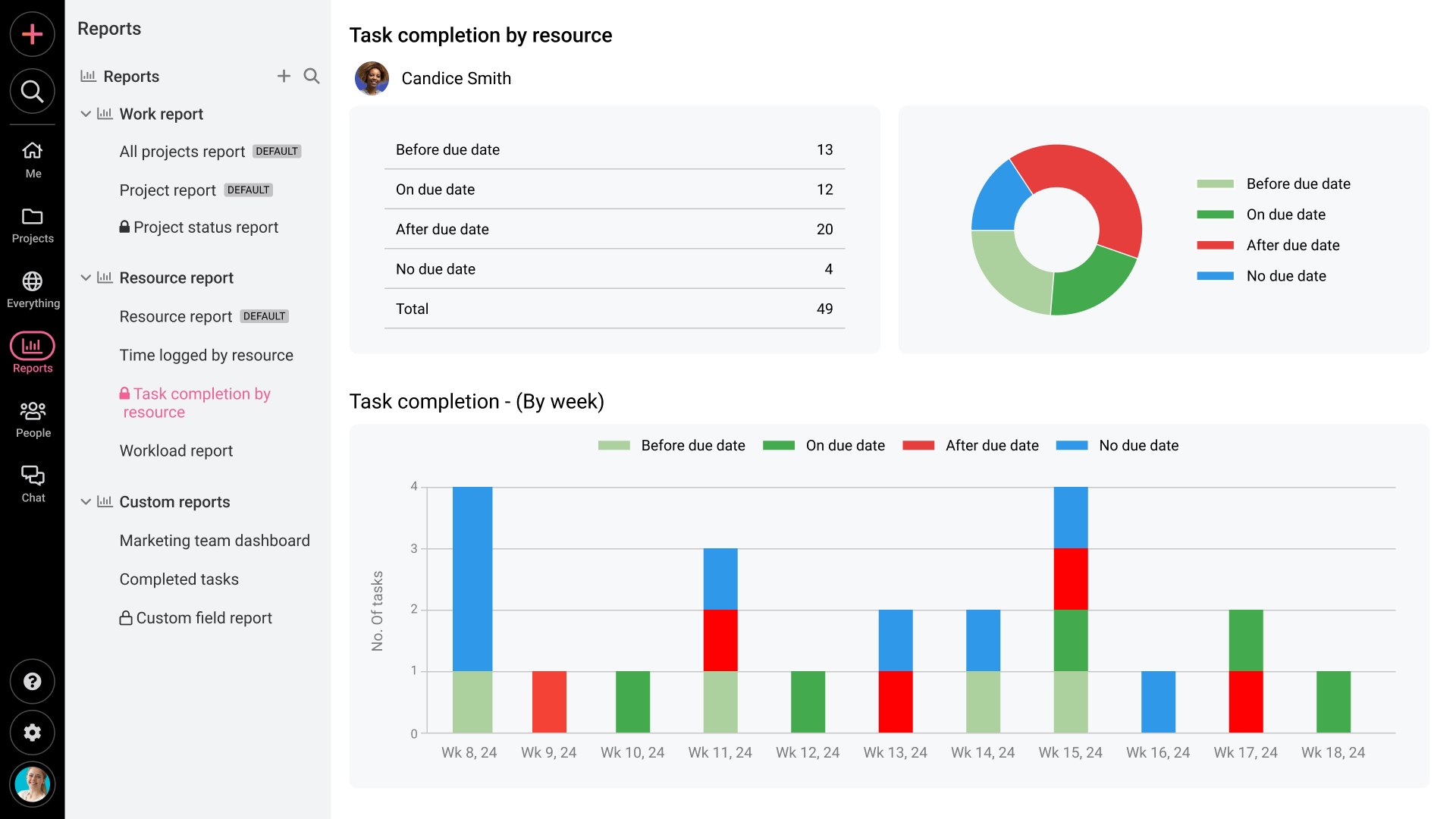Click the add new report plus button
Screen dimensions: 1456x819
coord(284,76)
